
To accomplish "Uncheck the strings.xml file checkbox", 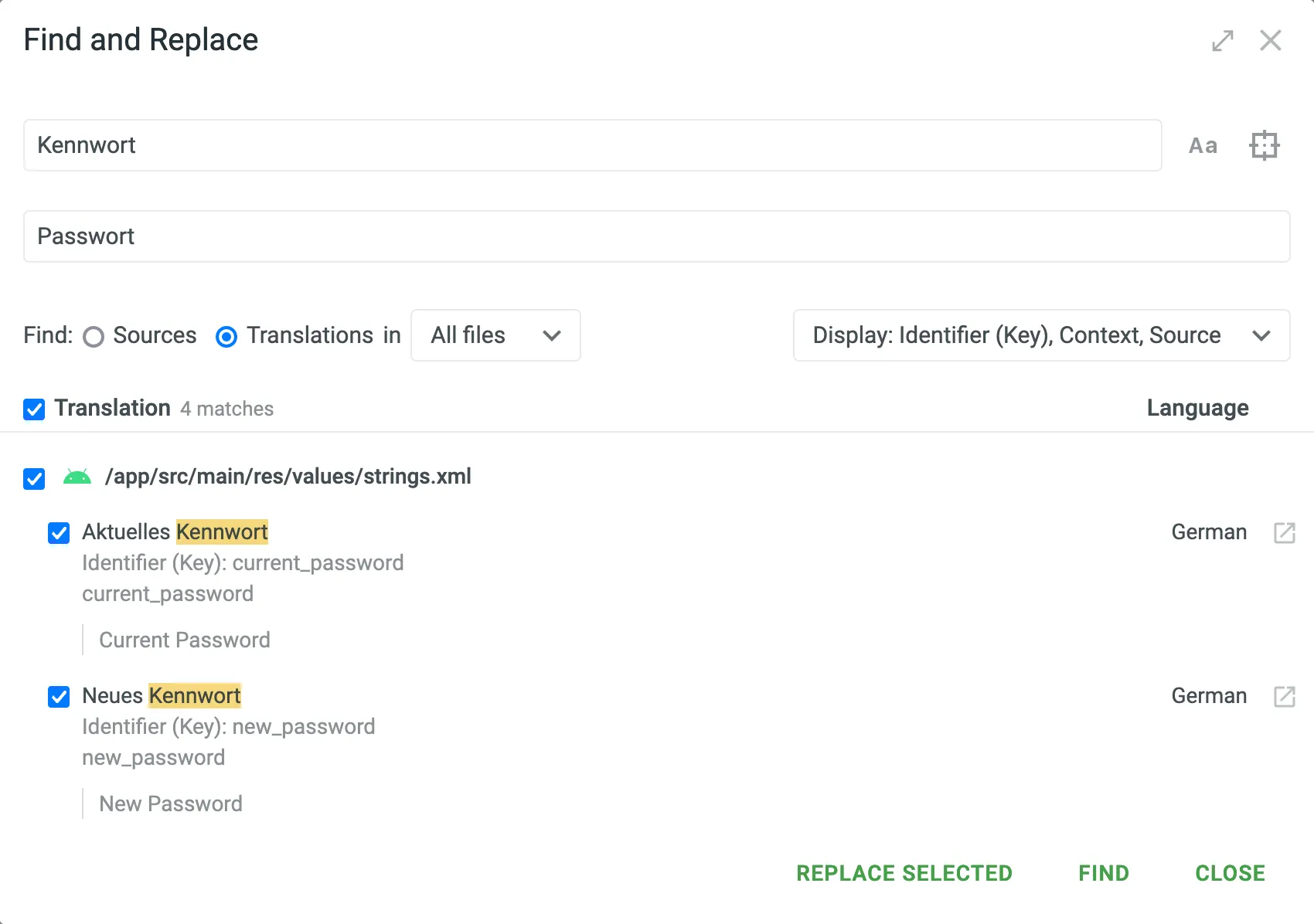I will (34, 479).
